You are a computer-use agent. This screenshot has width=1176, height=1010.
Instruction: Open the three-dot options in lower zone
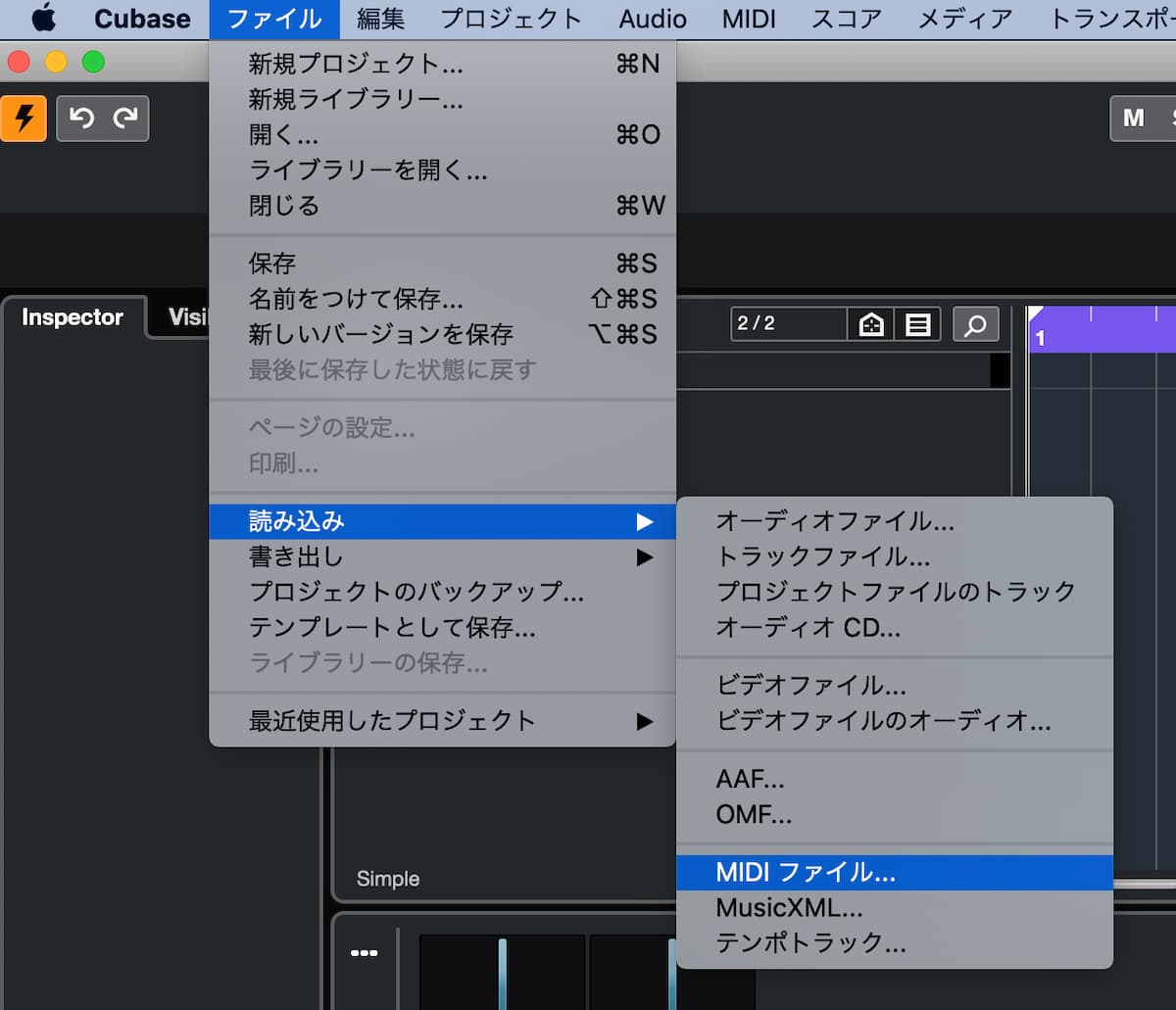point(364,952)
